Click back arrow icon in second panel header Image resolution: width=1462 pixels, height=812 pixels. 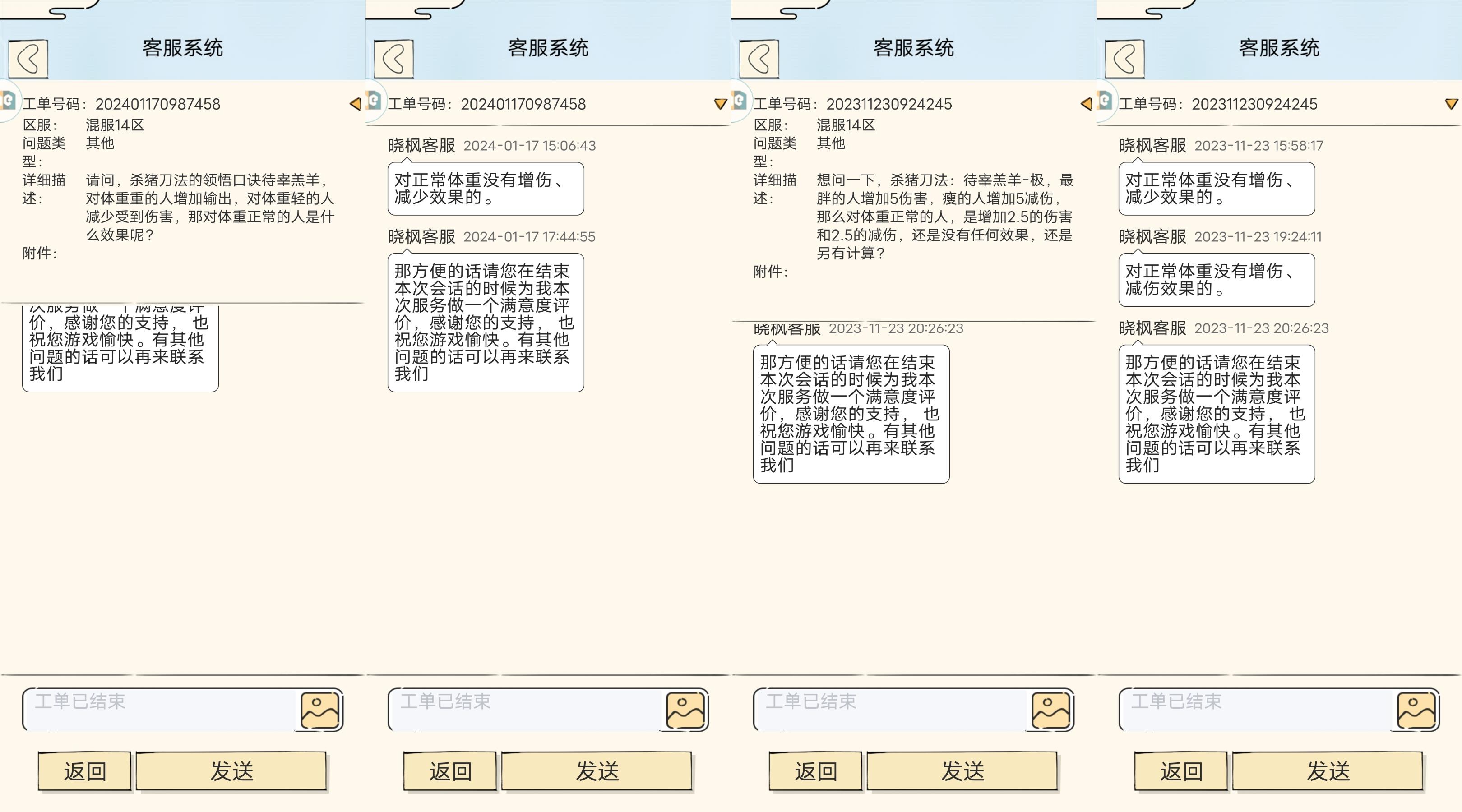click(394, 59)
